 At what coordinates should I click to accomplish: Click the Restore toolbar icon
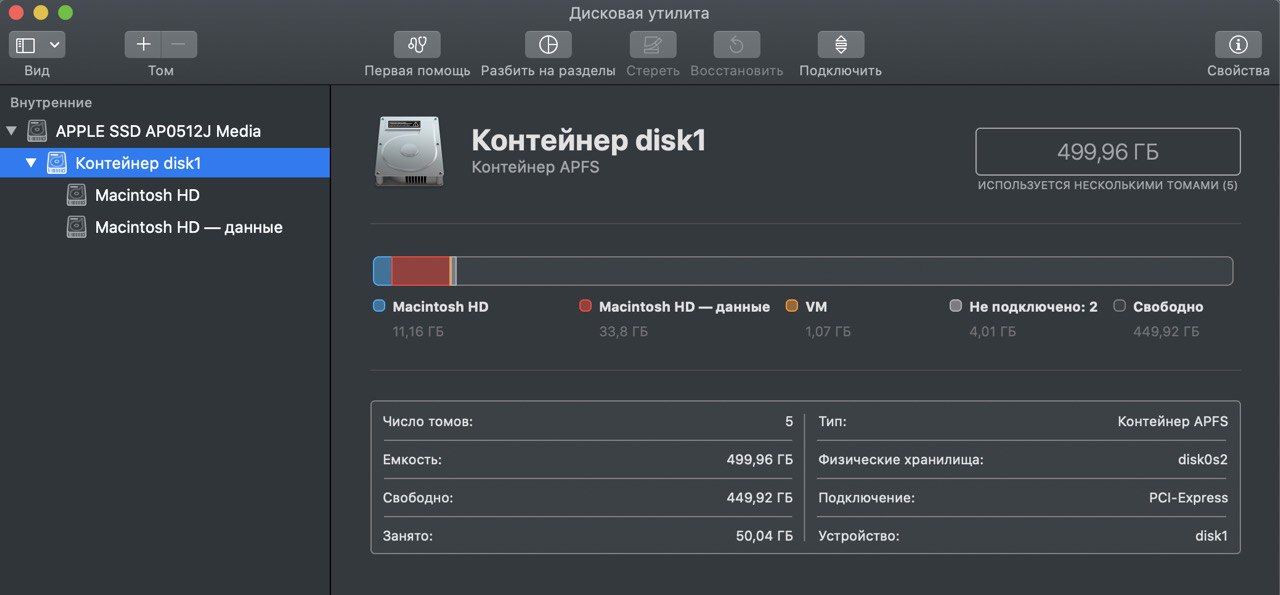point(737,45)
